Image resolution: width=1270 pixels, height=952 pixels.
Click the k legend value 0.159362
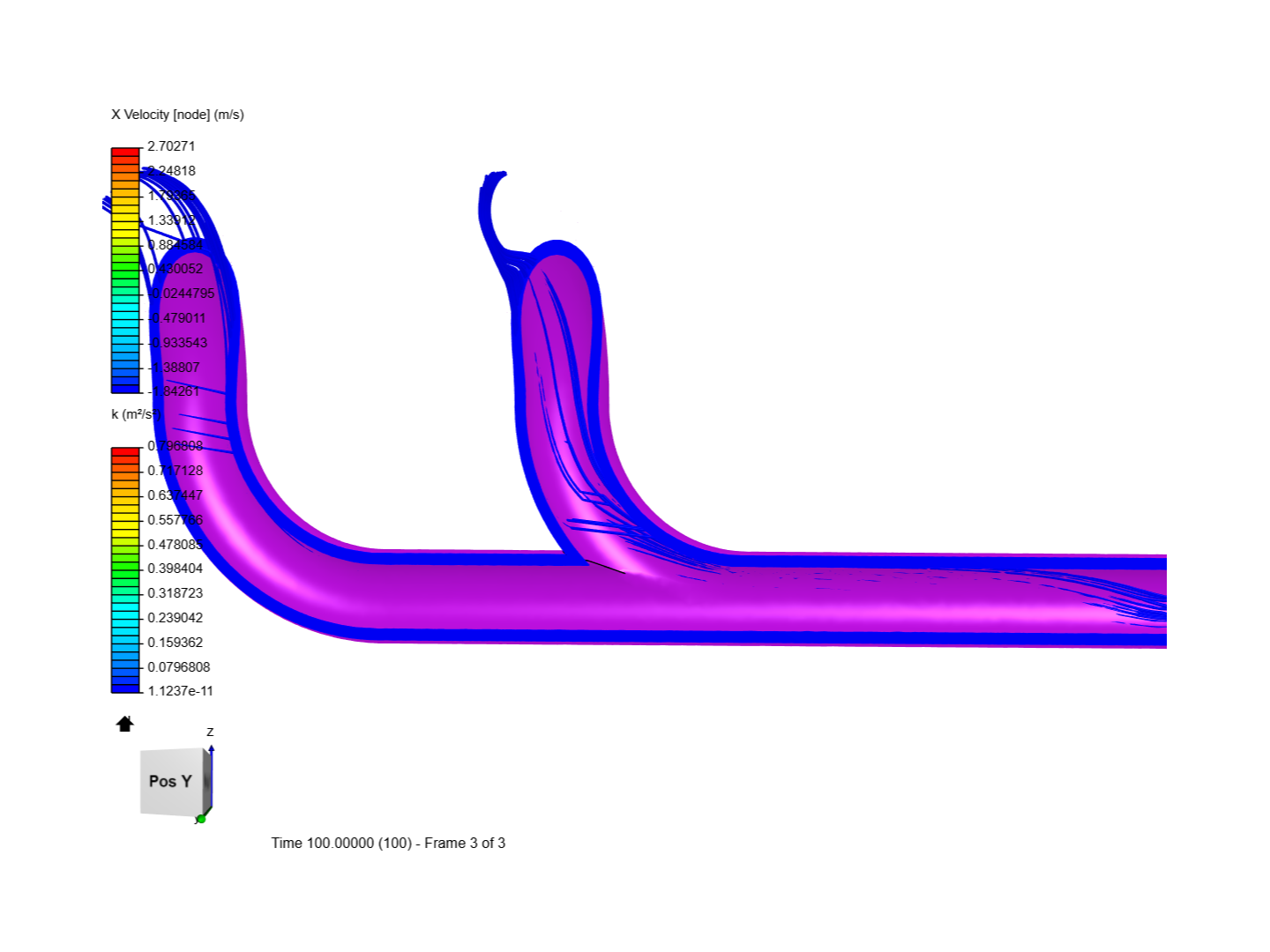click(x=175, y=643)
